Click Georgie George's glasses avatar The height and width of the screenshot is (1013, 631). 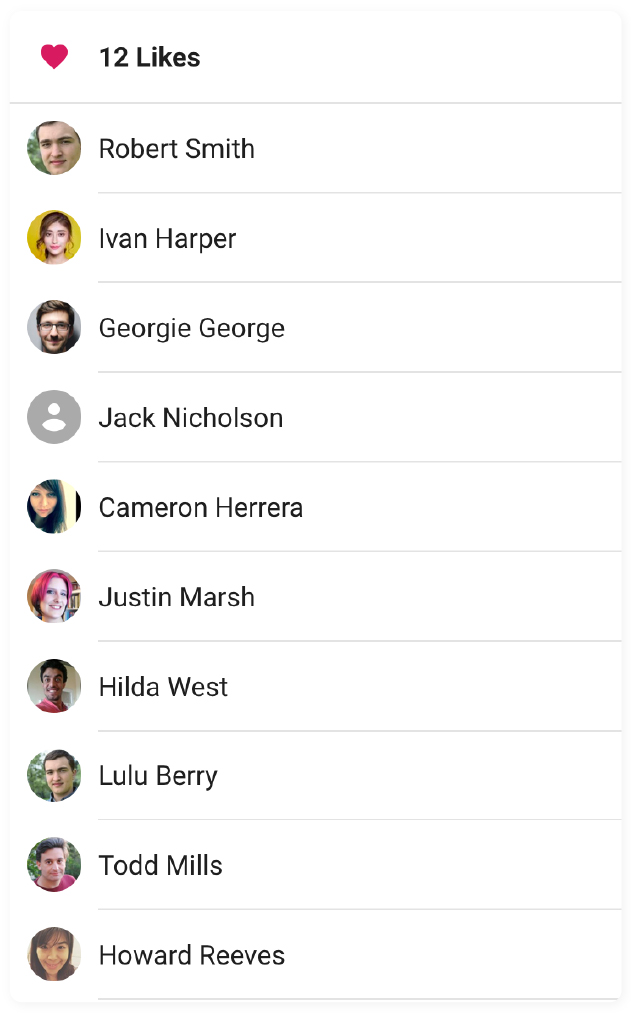click(x=54, y=327)
